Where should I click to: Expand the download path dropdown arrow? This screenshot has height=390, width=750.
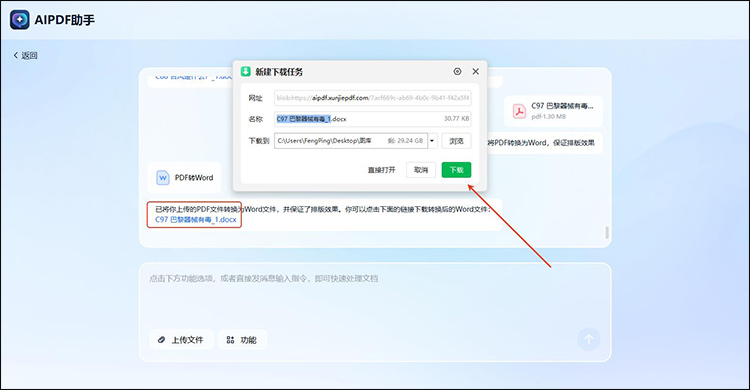432,141
